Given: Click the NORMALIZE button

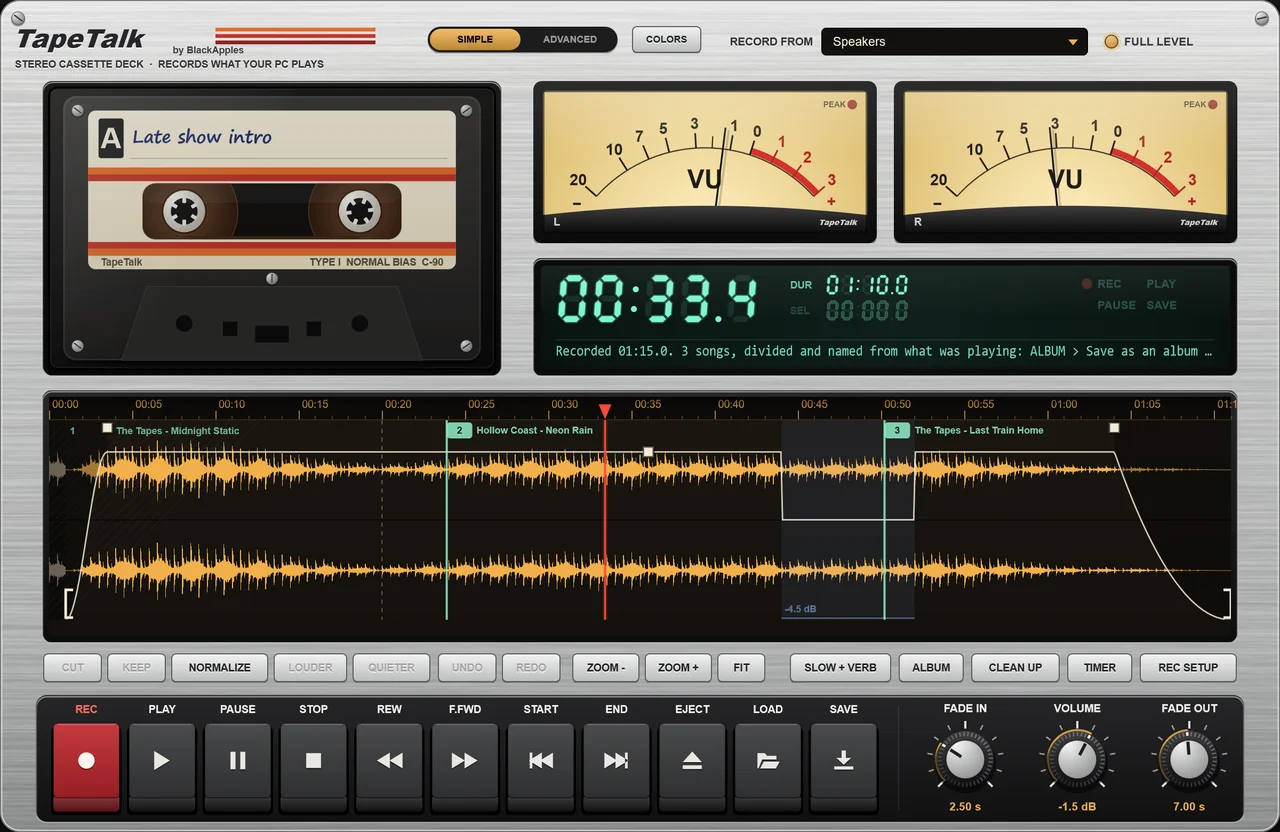Looking at the screenshot, I should click(220, 667).
